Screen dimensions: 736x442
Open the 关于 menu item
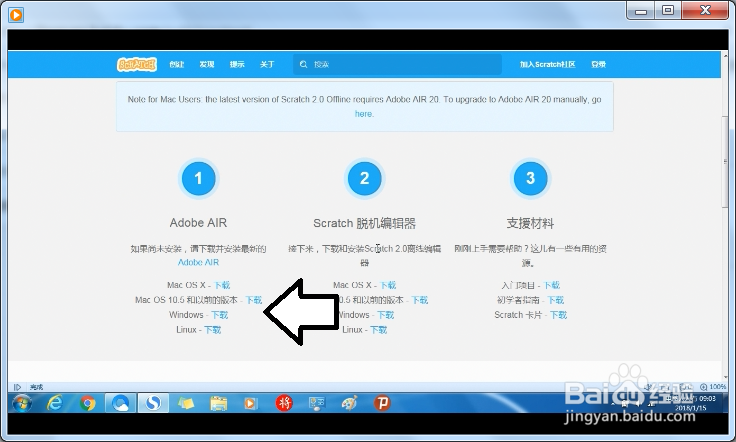point(267,64)
